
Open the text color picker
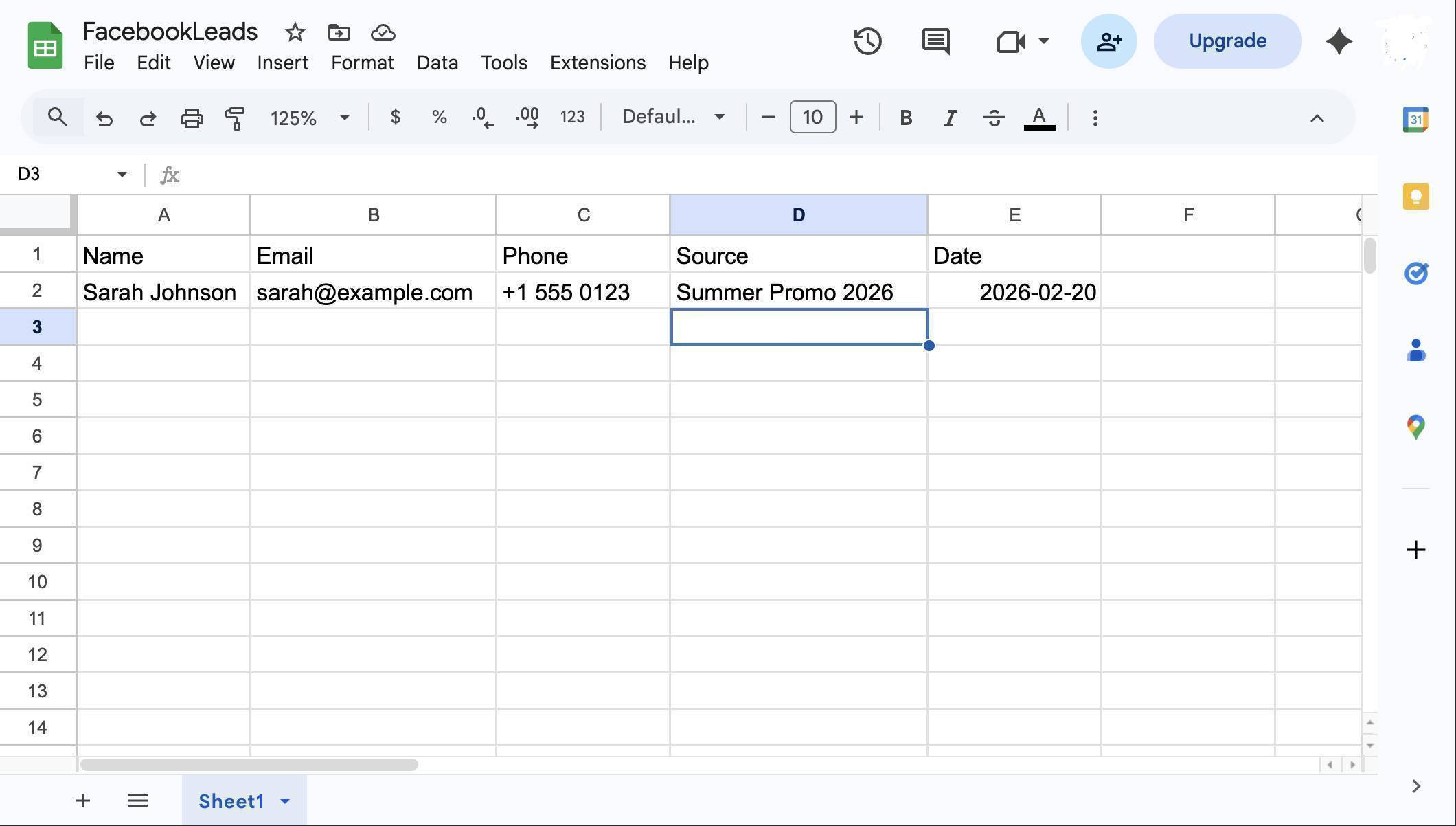click(x=1039, y=118)
